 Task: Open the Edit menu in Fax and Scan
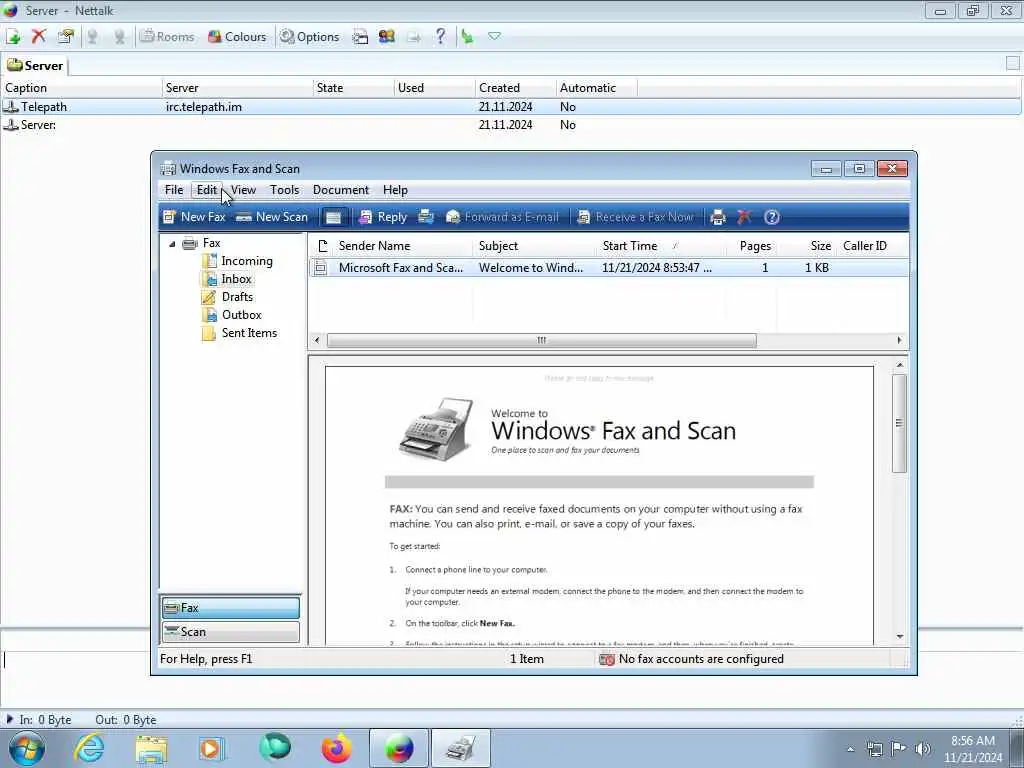click(206, 190)
